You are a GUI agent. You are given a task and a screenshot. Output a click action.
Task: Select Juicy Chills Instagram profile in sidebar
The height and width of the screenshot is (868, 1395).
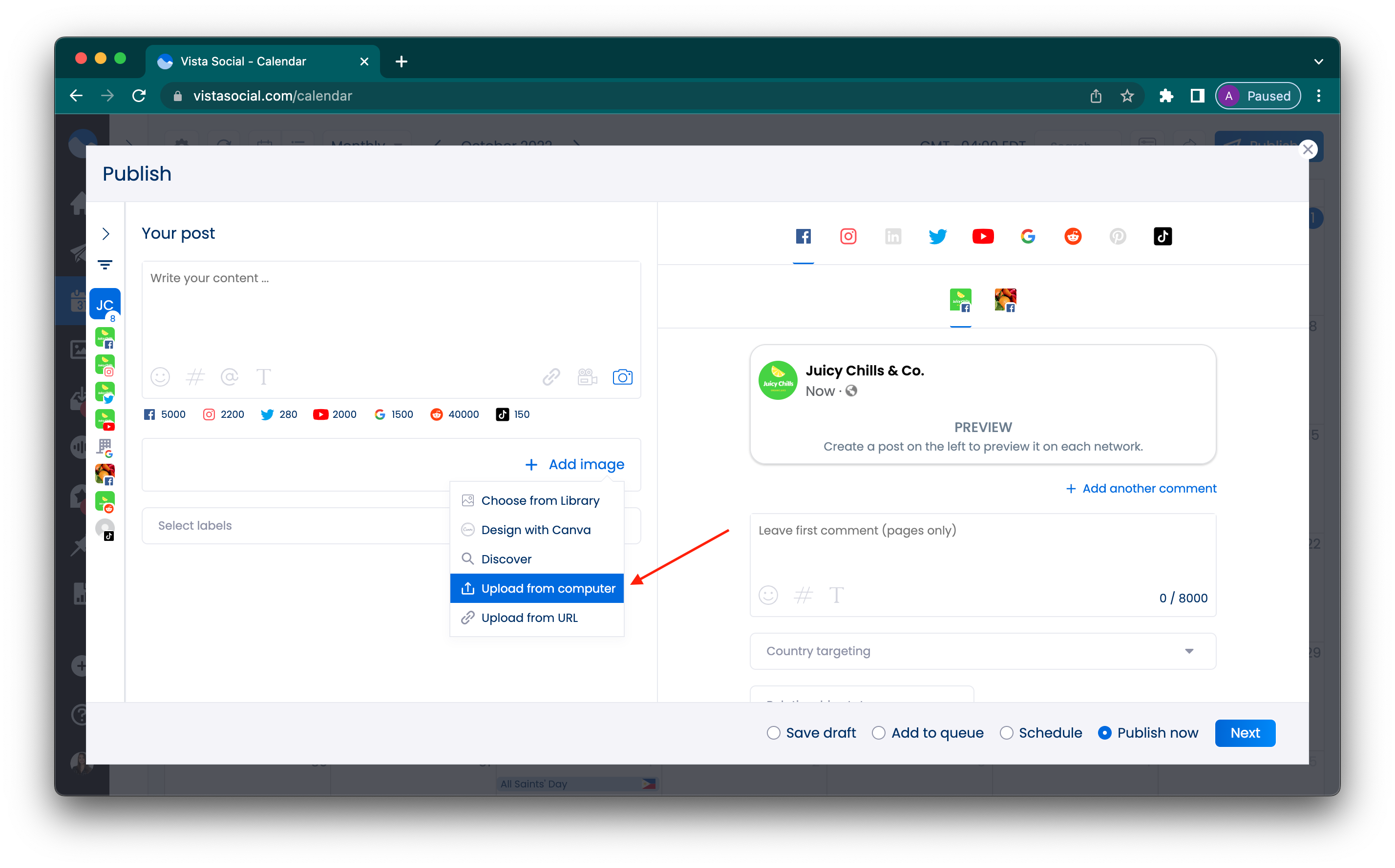pos(105,365)
